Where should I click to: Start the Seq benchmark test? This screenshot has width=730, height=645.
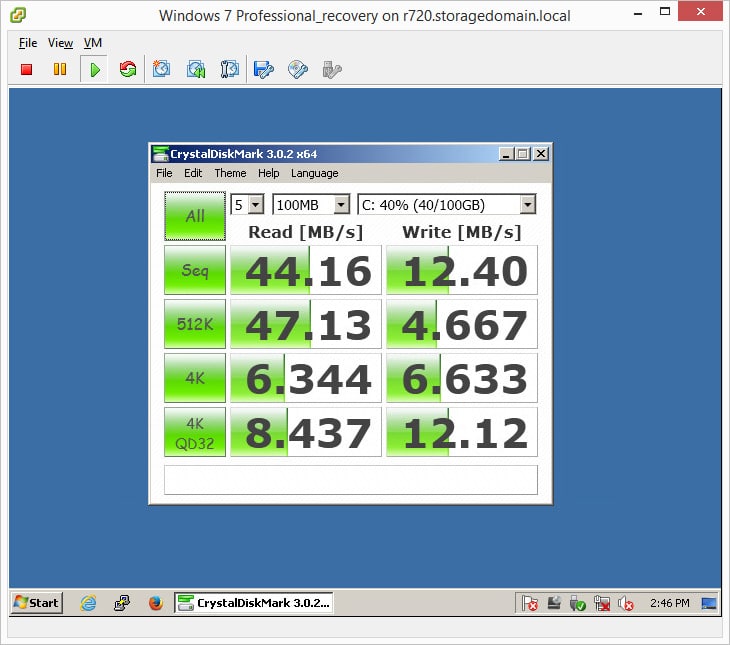195,270
